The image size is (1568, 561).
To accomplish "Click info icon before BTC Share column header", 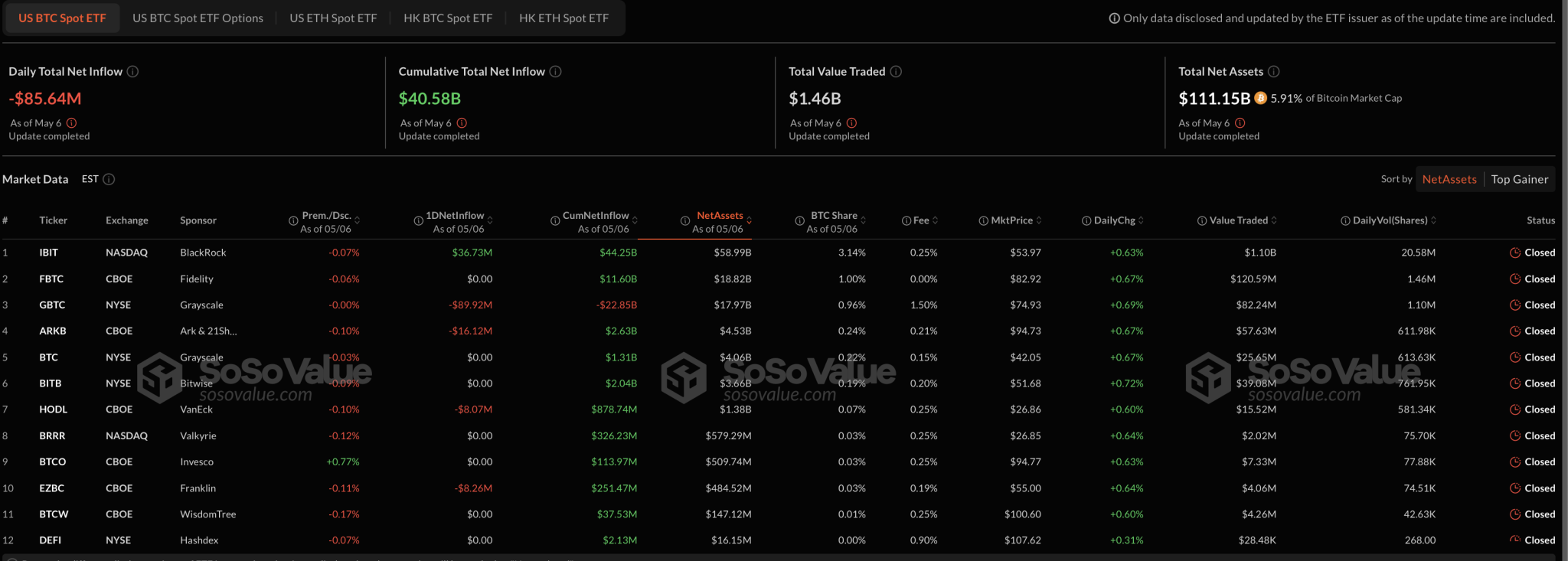I will [x=799, y=220].
